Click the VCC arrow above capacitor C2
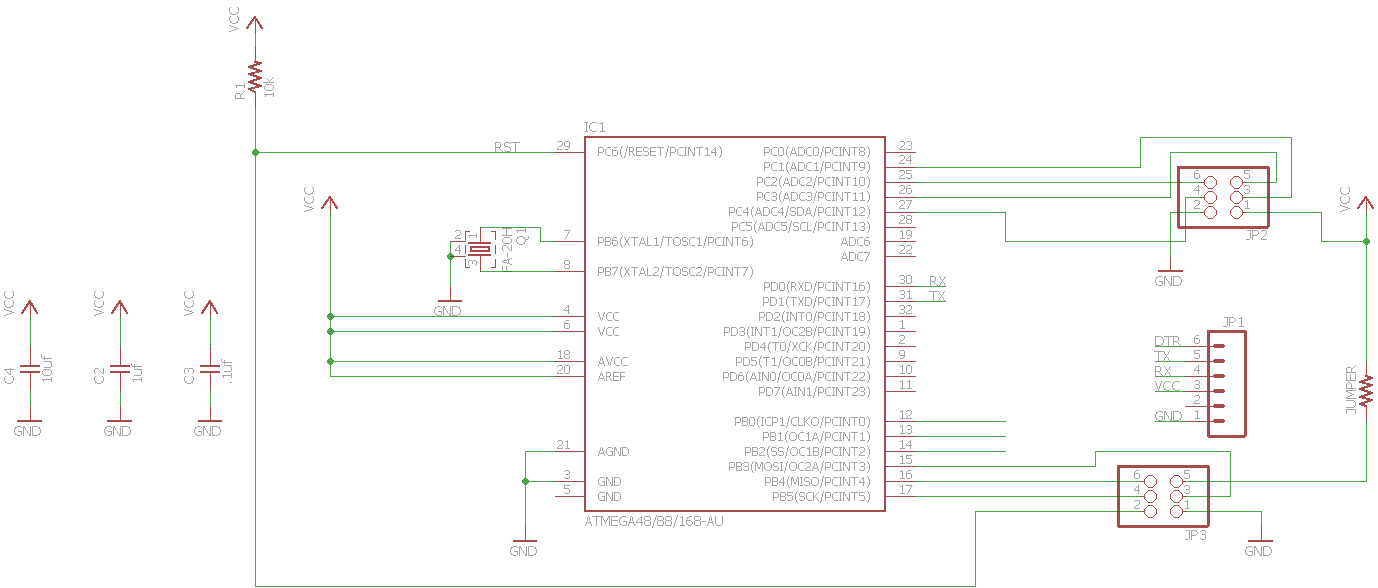The height and width of the screenshot is (588, 1378). (x=120, y=308)
